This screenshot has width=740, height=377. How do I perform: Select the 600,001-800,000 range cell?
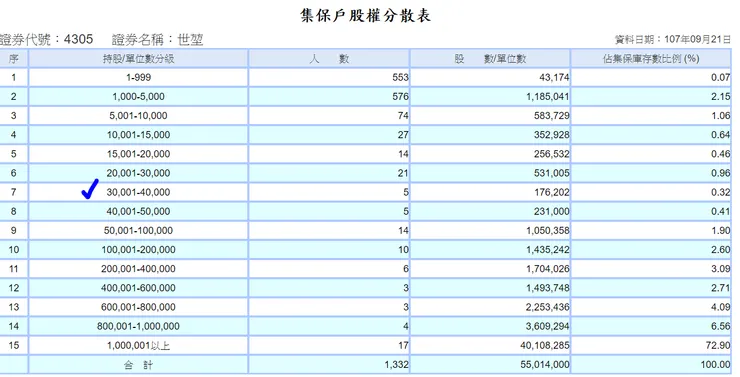click(138, 307)
